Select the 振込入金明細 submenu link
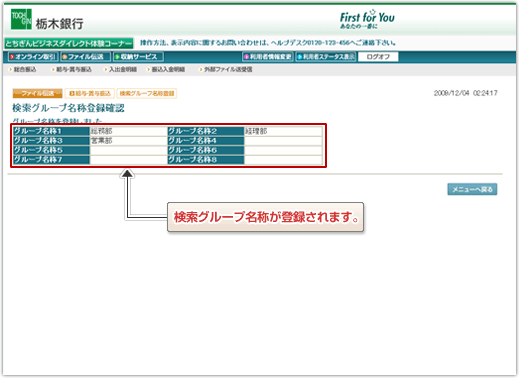 (166, 69)
